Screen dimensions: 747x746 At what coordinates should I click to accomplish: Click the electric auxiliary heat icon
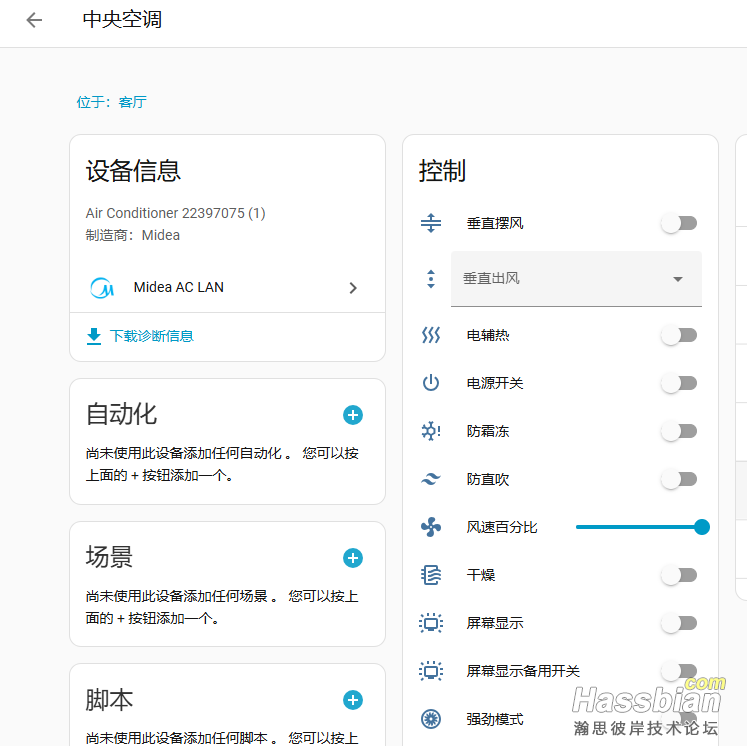click(431, 335)
